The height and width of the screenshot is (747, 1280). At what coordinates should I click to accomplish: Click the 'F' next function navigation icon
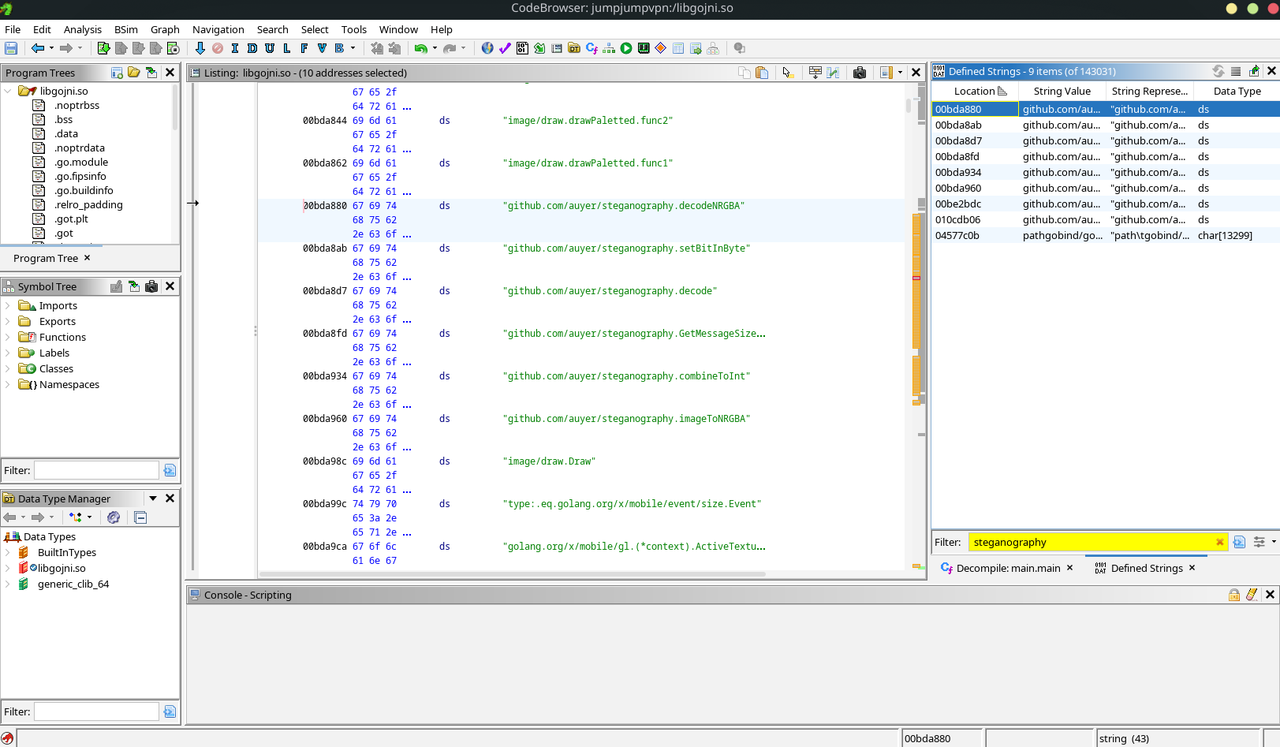point(304,48)
